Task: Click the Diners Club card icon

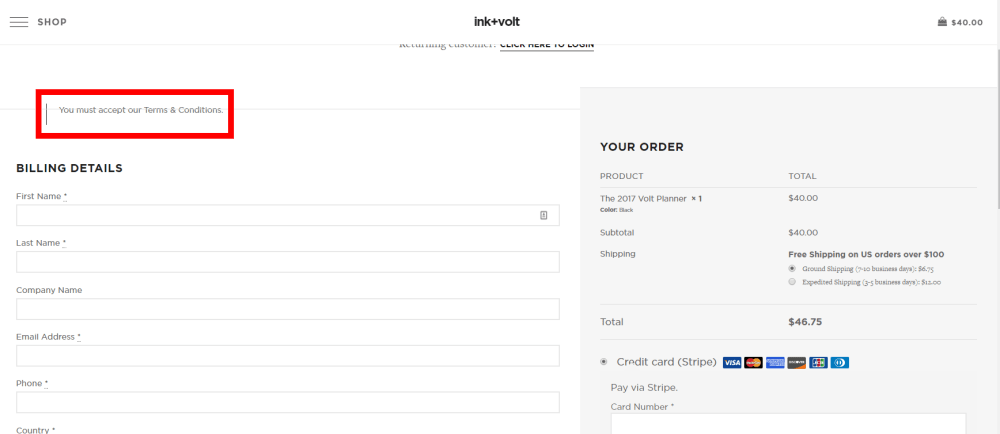Action: click(839, 362)
